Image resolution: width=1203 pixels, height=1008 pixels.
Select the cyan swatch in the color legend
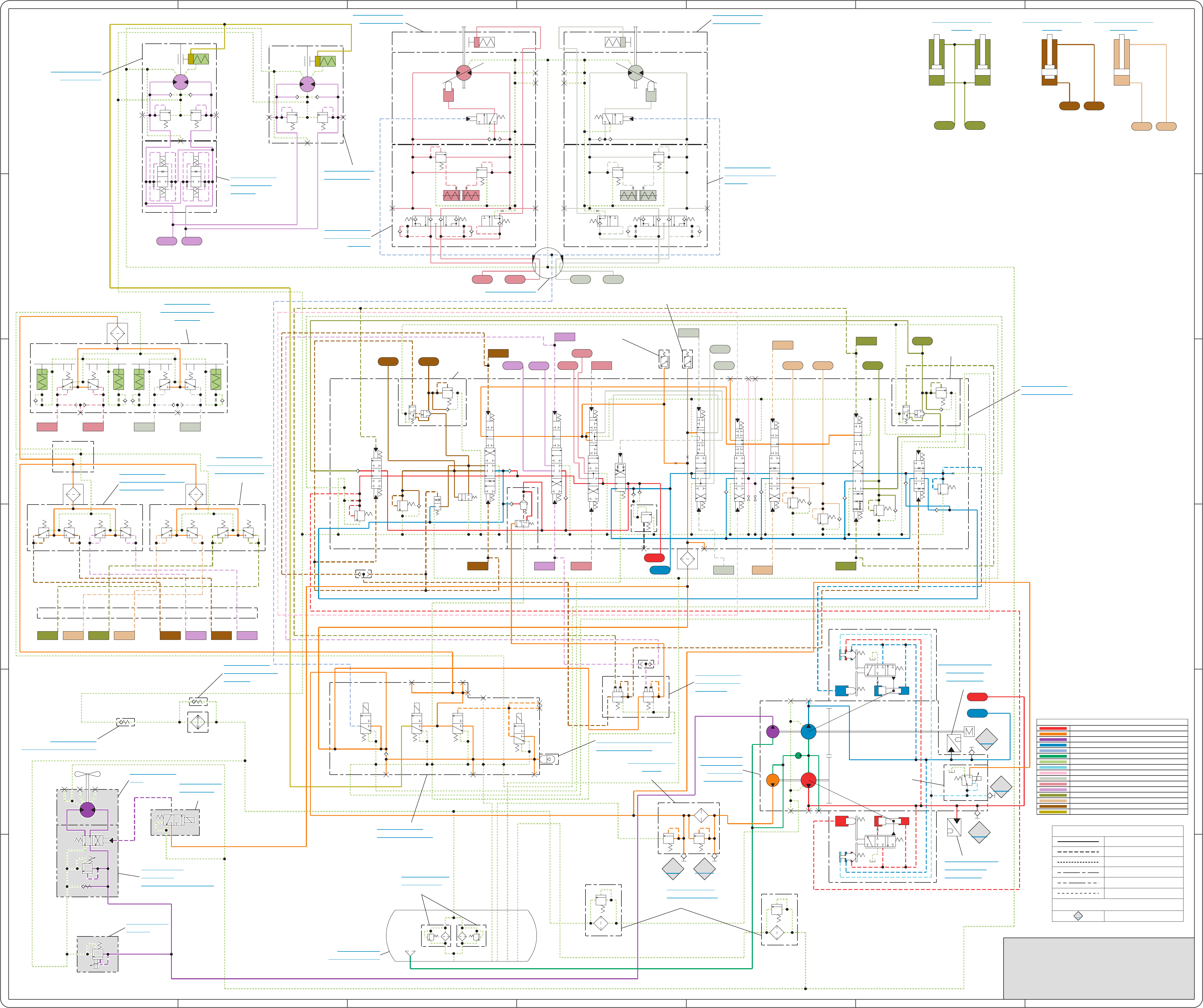pyautogui.click(x=1053, y=767)
